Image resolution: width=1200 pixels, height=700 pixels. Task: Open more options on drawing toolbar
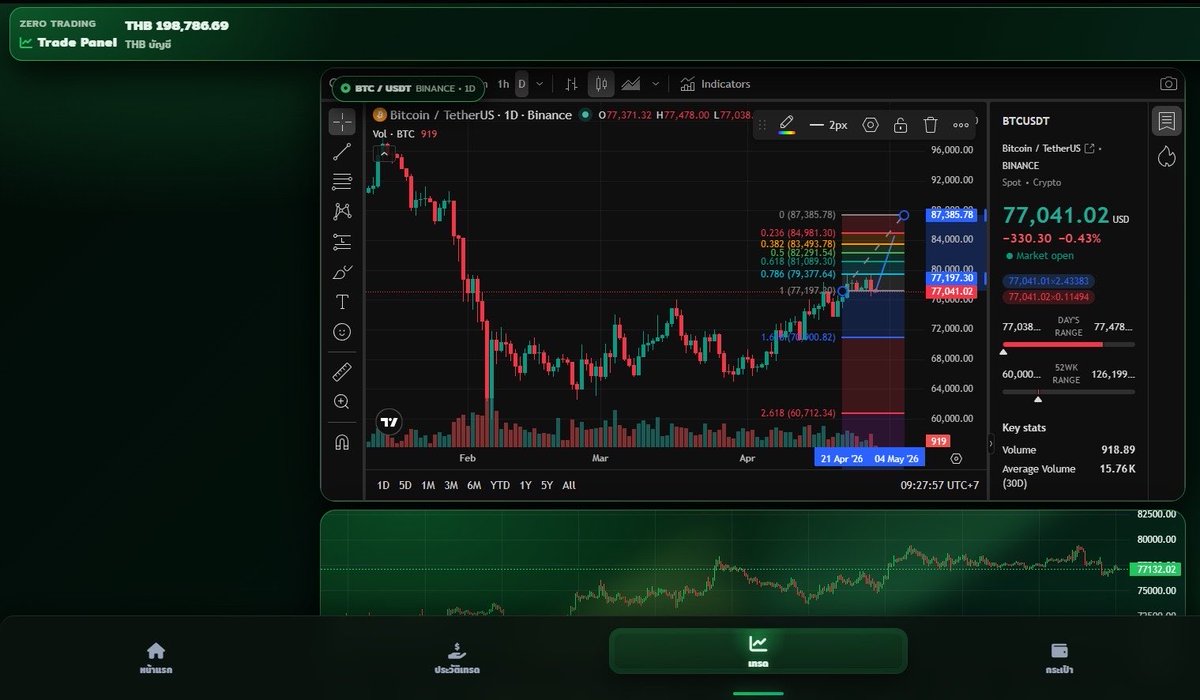(961, 125)
